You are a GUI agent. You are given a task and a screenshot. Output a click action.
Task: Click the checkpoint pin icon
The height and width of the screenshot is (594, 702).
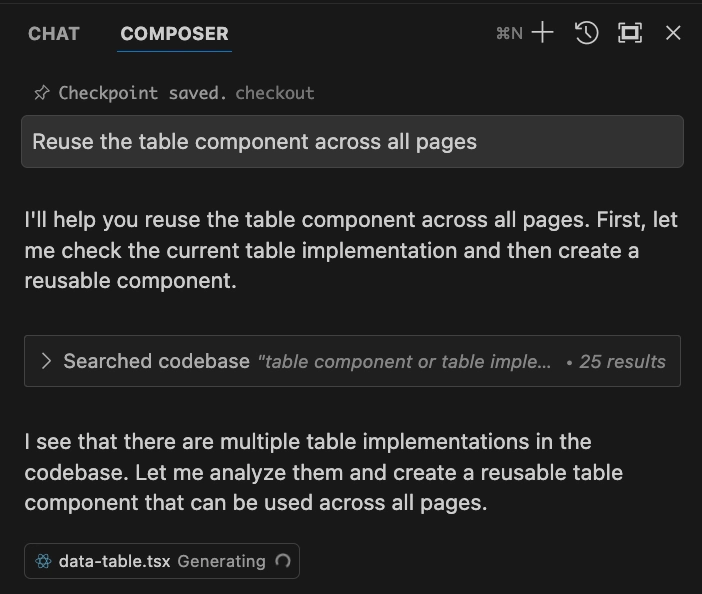tap(42, 93)
